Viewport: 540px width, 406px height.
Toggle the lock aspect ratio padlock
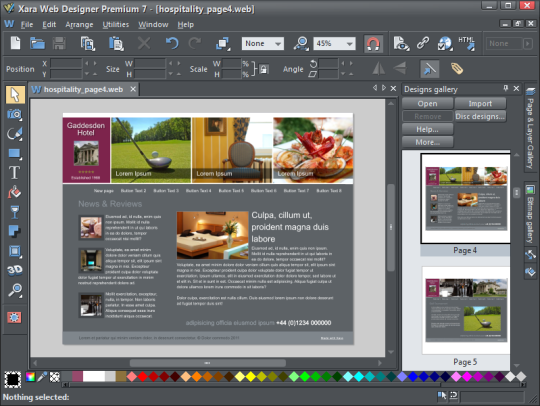pos(263,69)
